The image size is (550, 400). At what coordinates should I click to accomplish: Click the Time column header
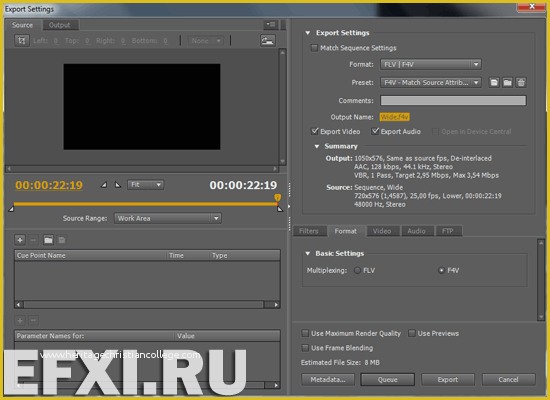pyautogui.click(x=187, y=255)
